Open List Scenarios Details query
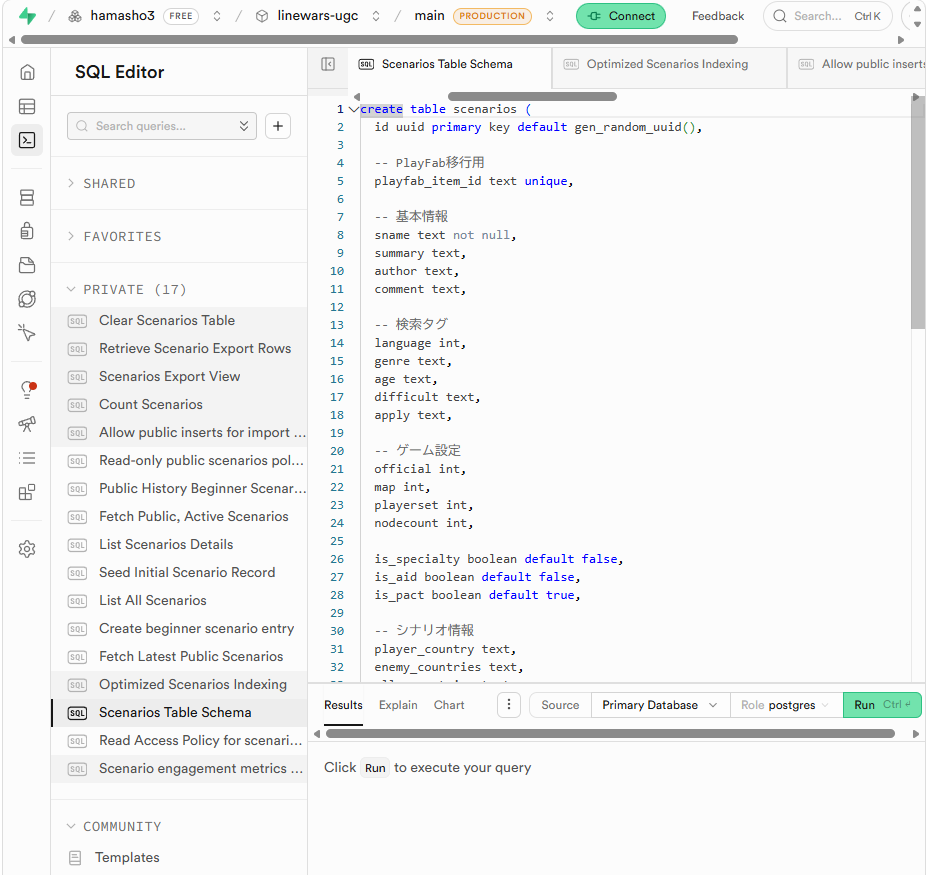926x875 pixels. pos(179,544)
